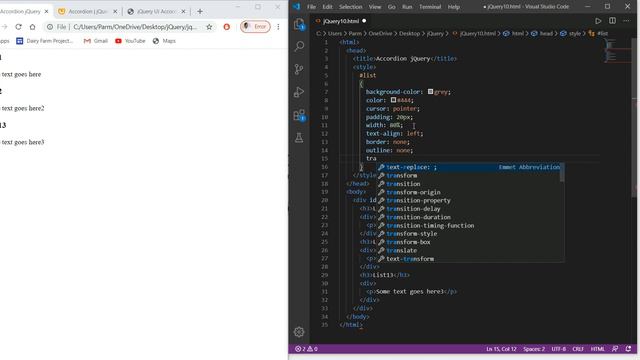This screenshot has height=360, width=640.
Task: Pick the transition suggestion
Action: (x=469, y=184)
